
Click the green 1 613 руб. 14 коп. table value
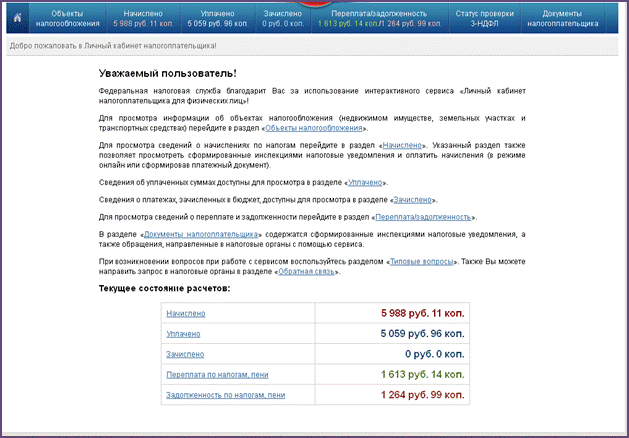(x=423, y=375)
